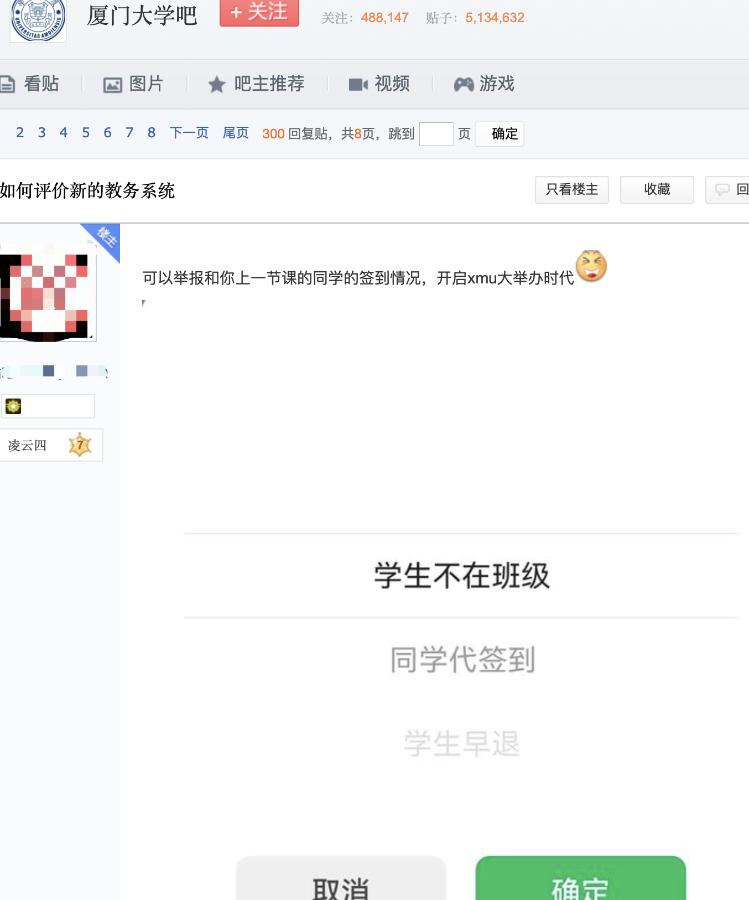Click the laughing emoji in post
Screen dimensions: 749x900
click(x=591, y=267)
